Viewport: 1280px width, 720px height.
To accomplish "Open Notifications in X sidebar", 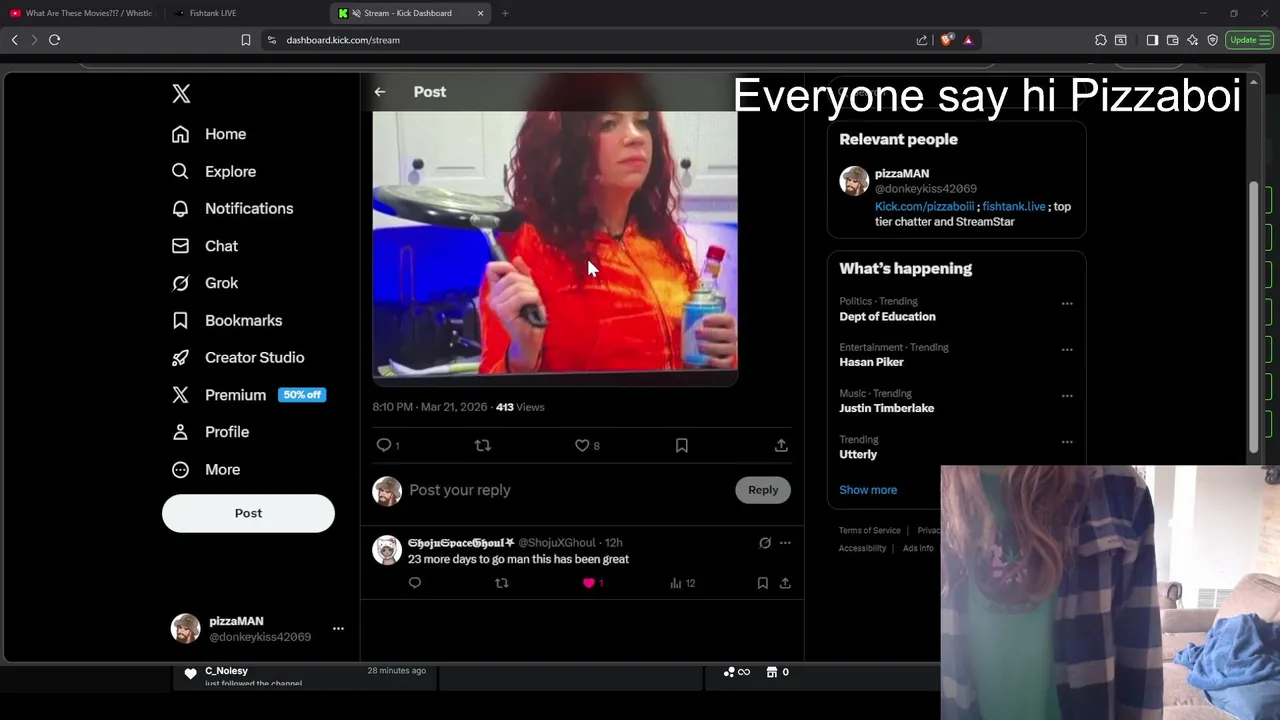I will point(232,208).
